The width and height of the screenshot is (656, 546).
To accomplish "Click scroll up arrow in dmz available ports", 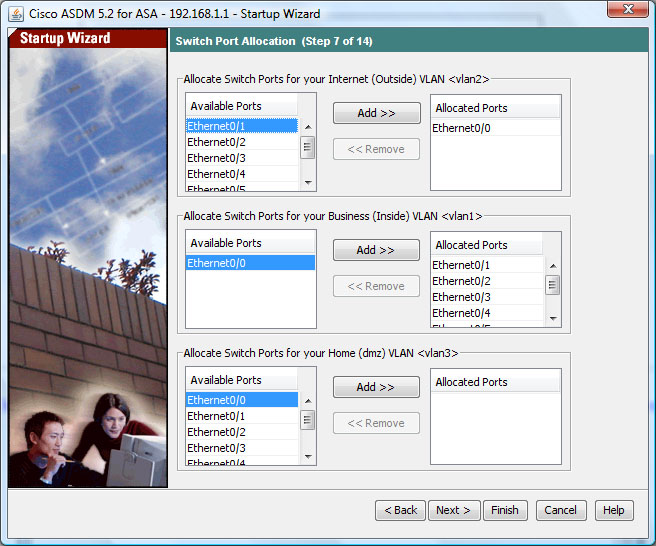I will (x=308, y=401).
